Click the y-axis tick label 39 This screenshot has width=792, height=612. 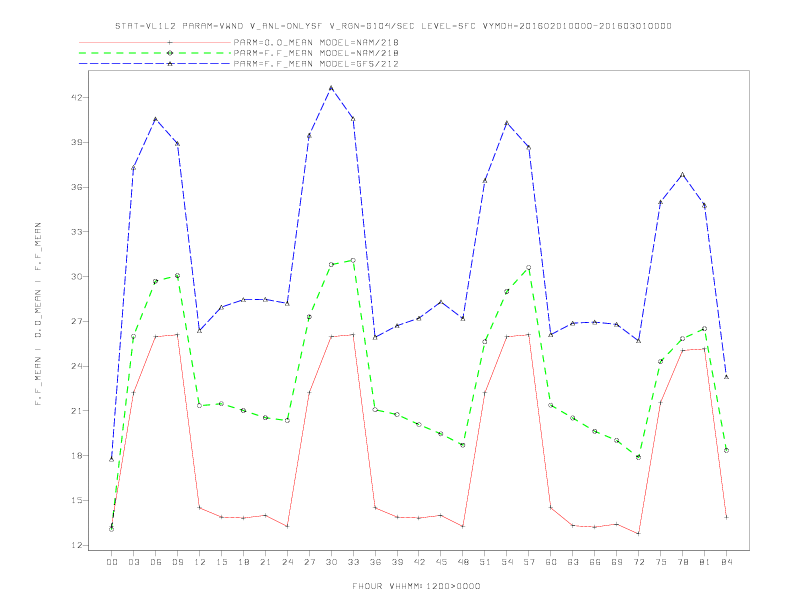pyautogui.click(x=76, y=142)
